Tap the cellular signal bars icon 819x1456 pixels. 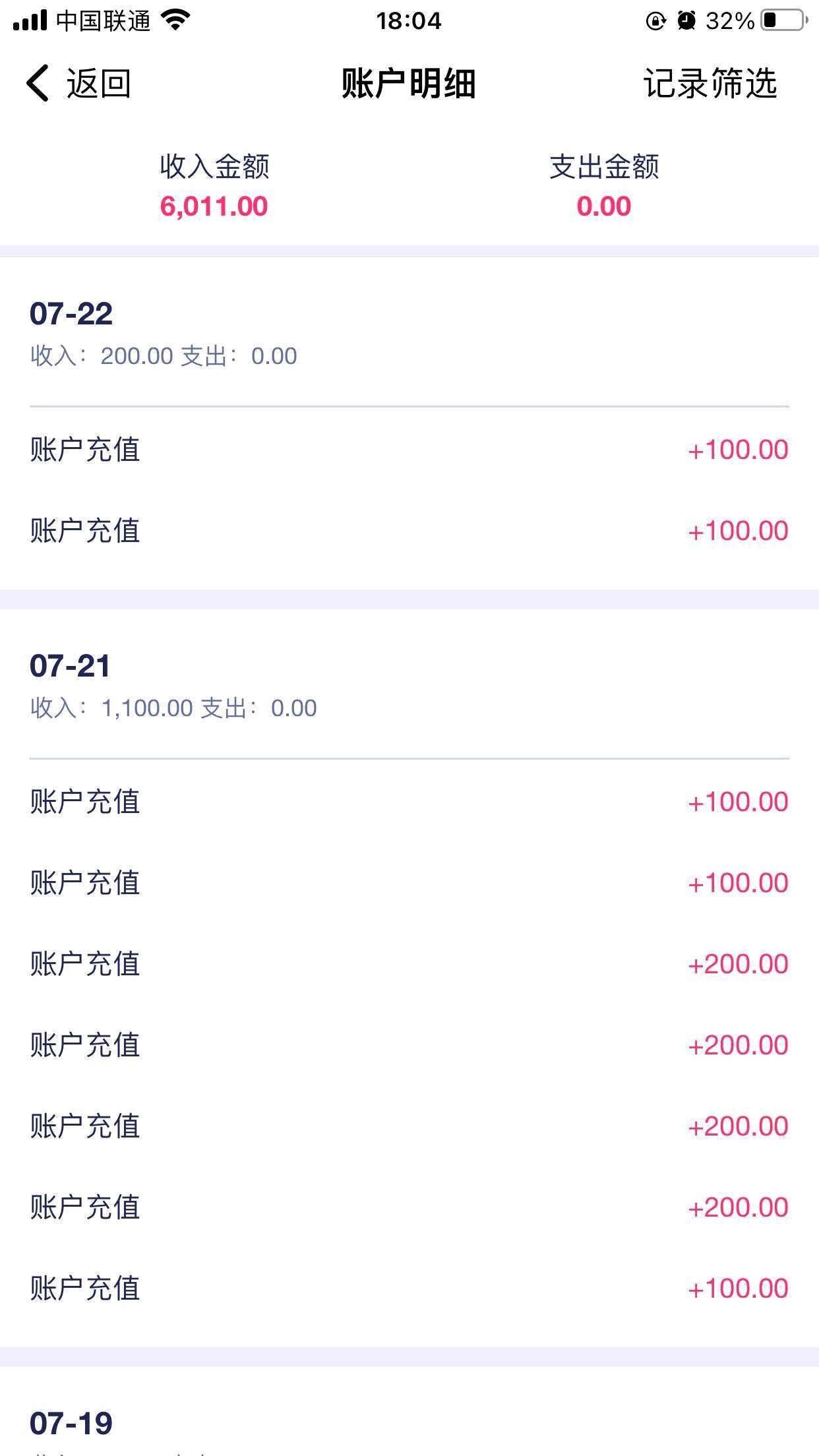coord(30,20)
